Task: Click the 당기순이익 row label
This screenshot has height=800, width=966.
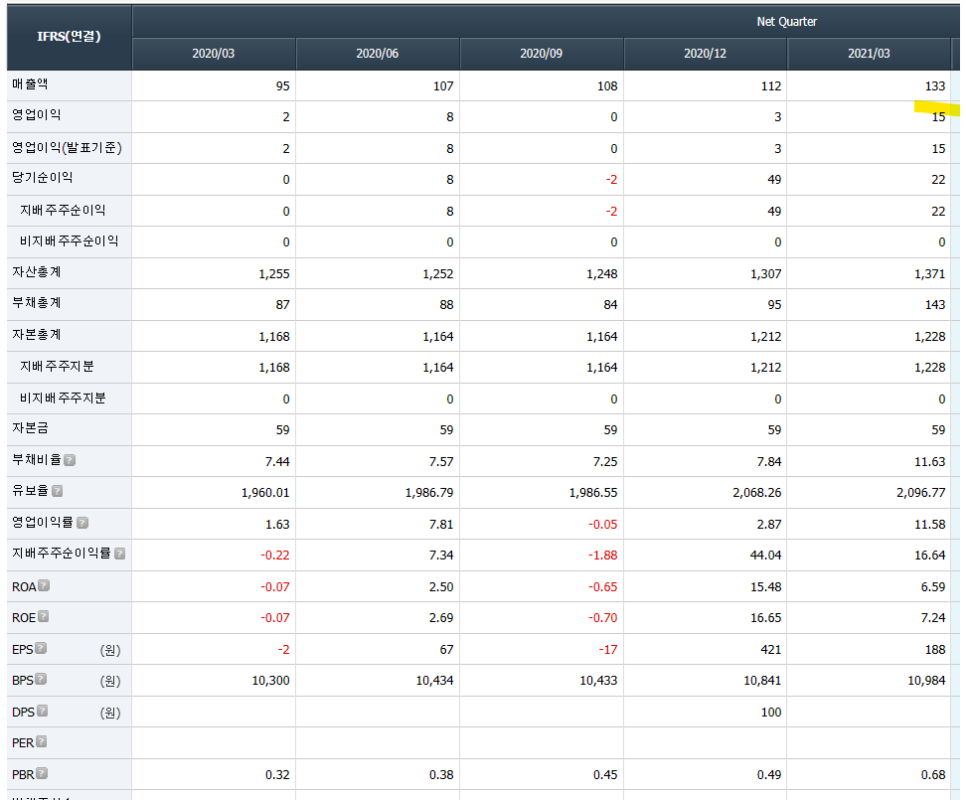Action: pyautogui.click(x=43, y=178)
